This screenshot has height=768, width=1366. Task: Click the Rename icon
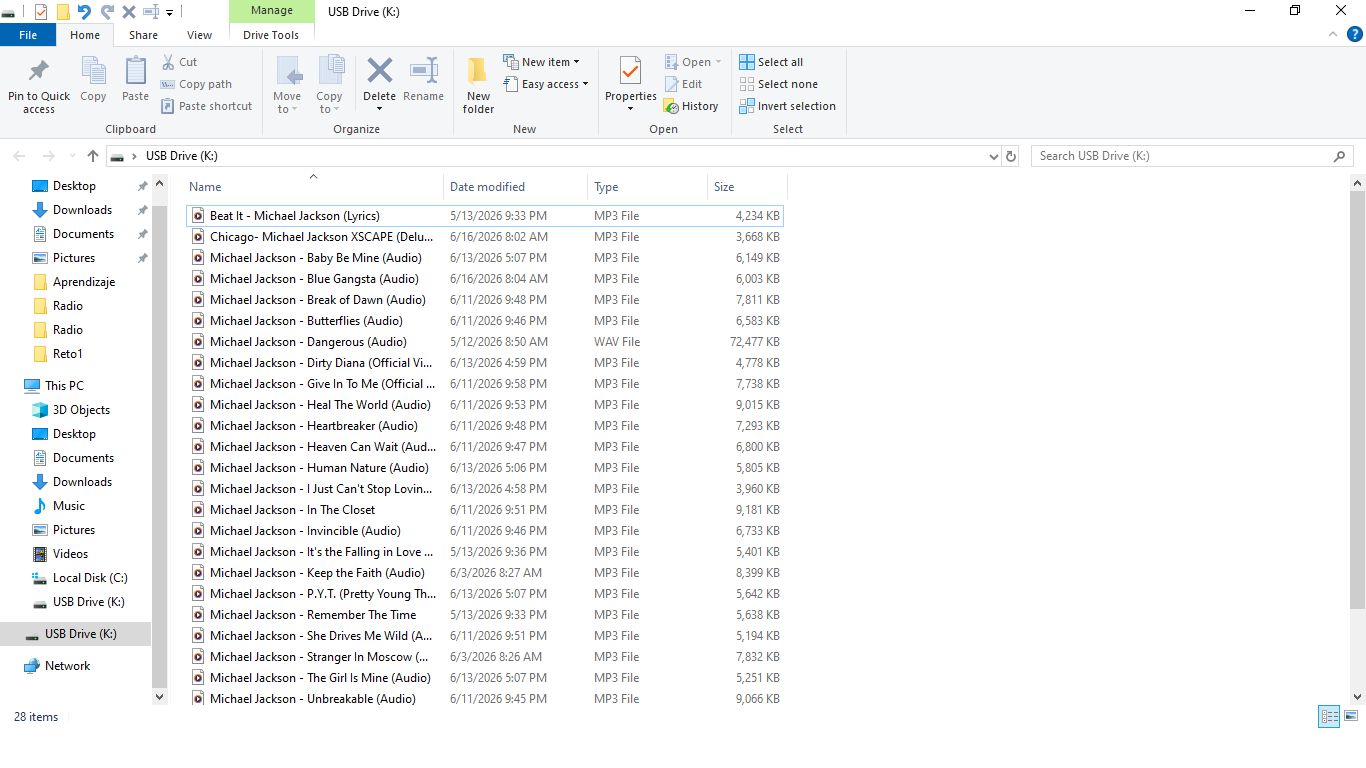[x=424, y=71]
